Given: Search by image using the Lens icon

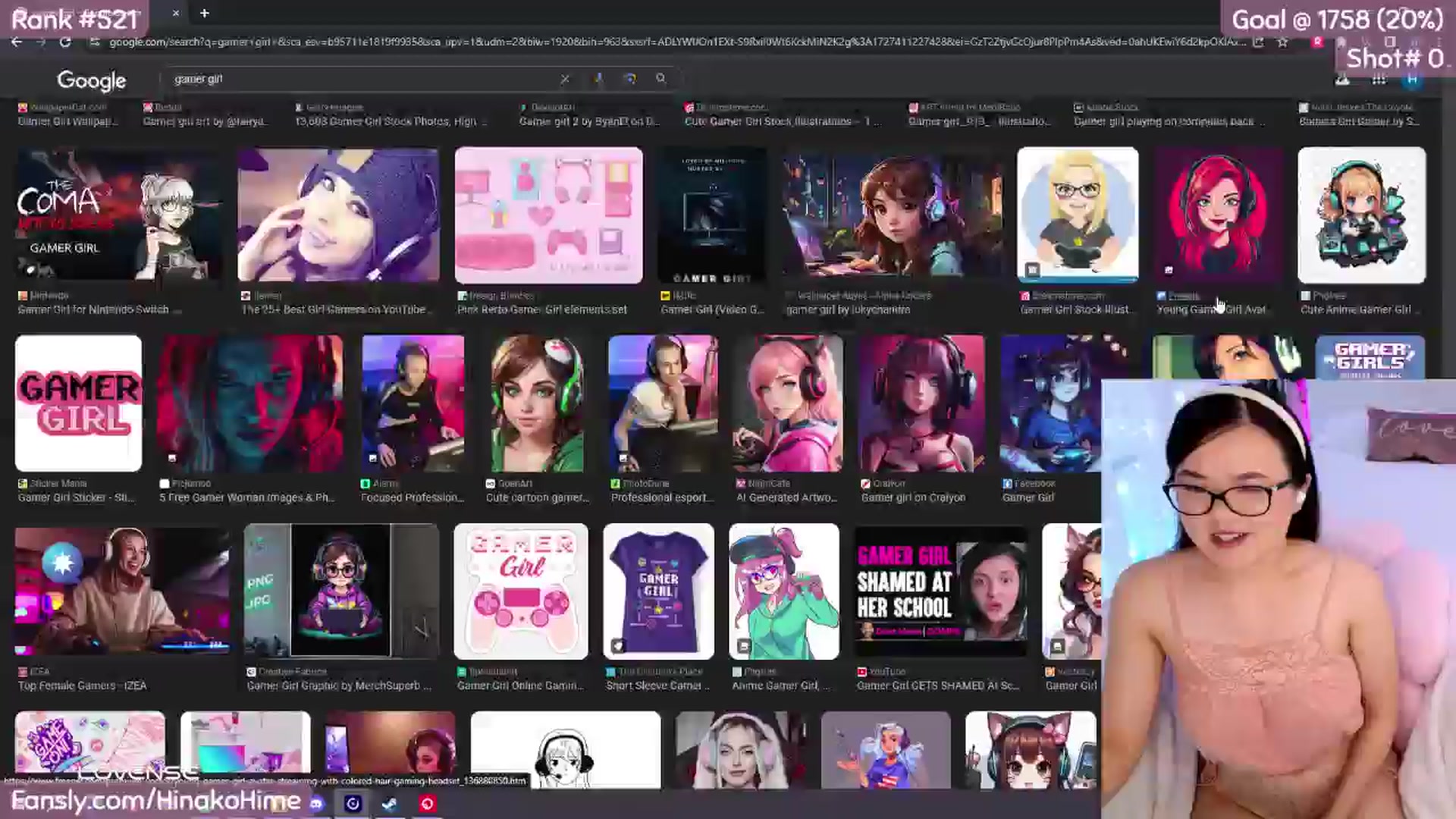Looking at the screenshot, I should click(x=629, y=79).
